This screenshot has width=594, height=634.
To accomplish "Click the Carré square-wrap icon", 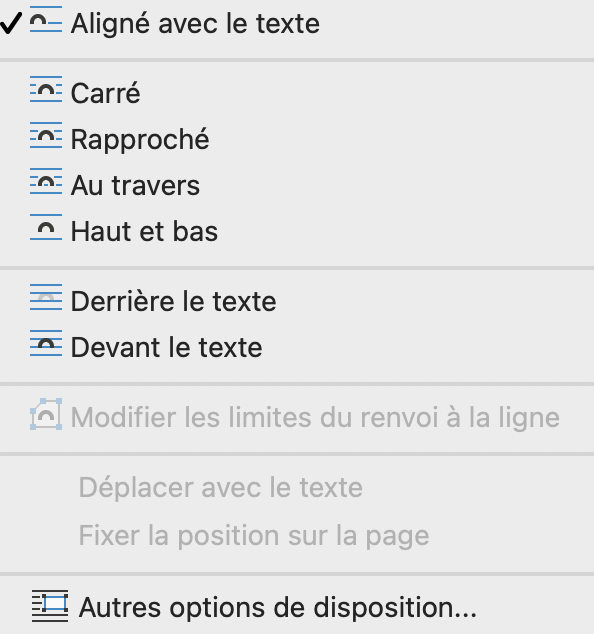I will point(46,89).
